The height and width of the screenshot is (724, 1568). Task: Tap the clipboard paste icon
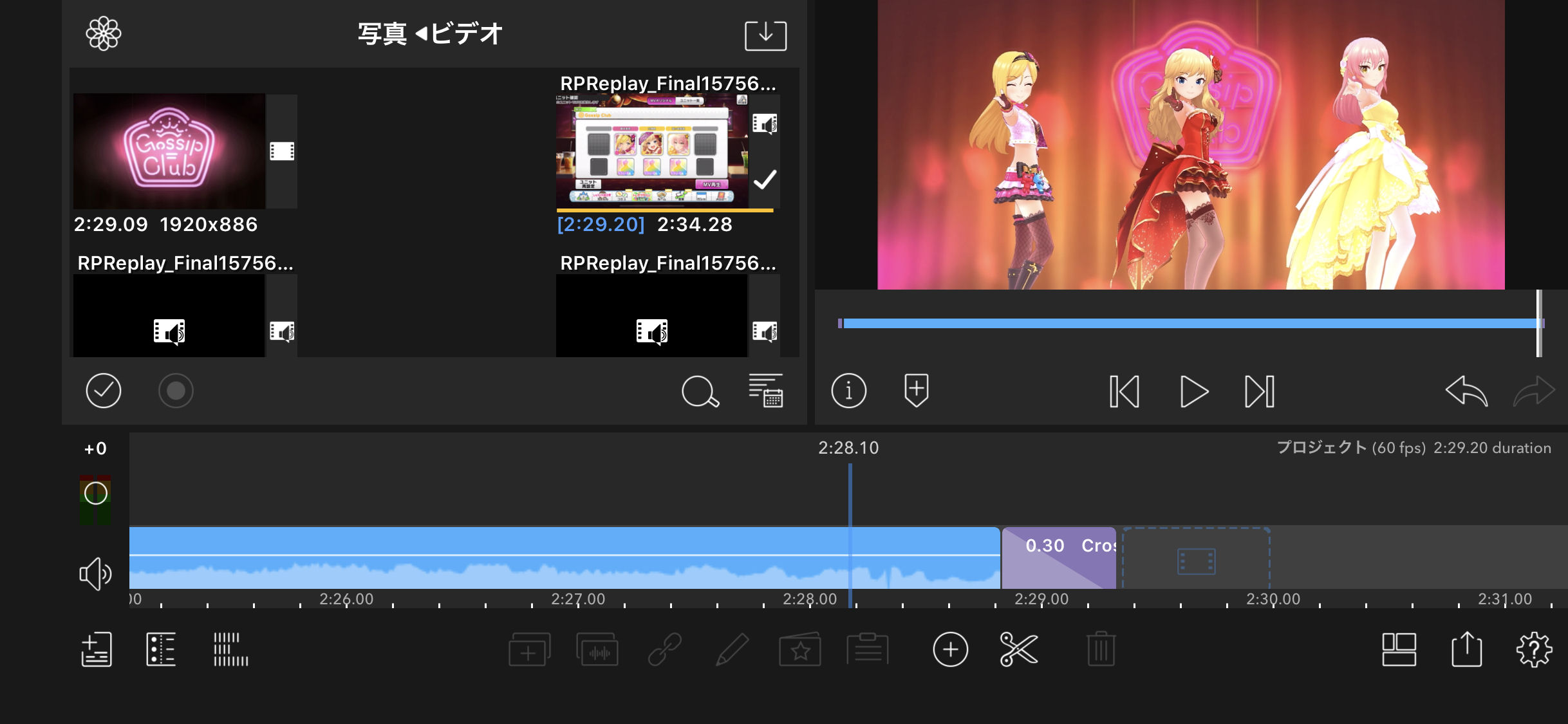868,649
